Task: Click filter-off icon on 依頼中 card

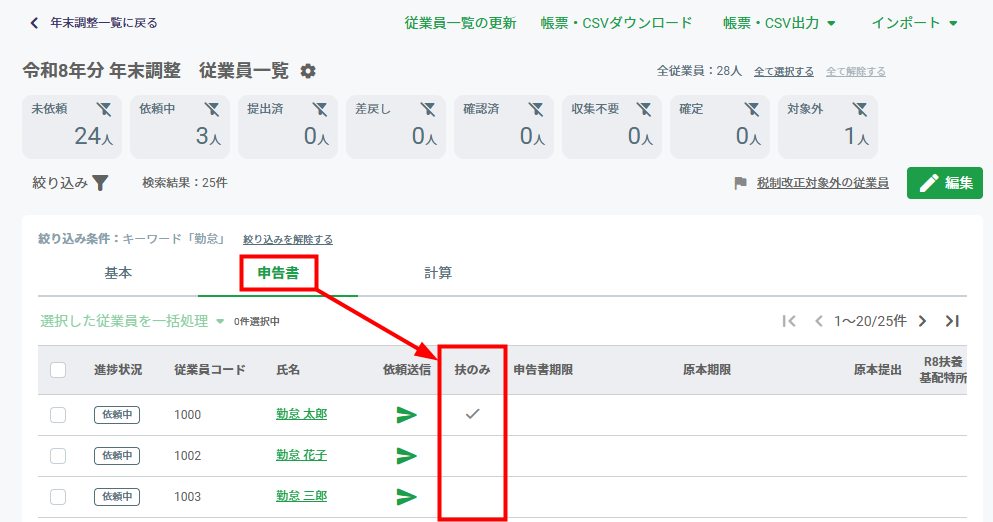Action: [212, 110]
